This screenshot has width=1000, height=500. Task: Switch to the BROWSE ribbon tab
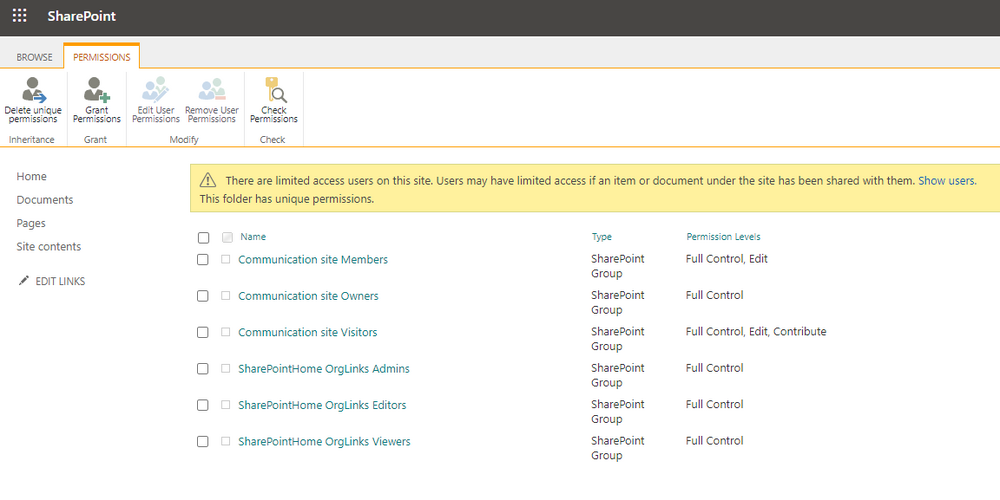(x=34, y=57)
